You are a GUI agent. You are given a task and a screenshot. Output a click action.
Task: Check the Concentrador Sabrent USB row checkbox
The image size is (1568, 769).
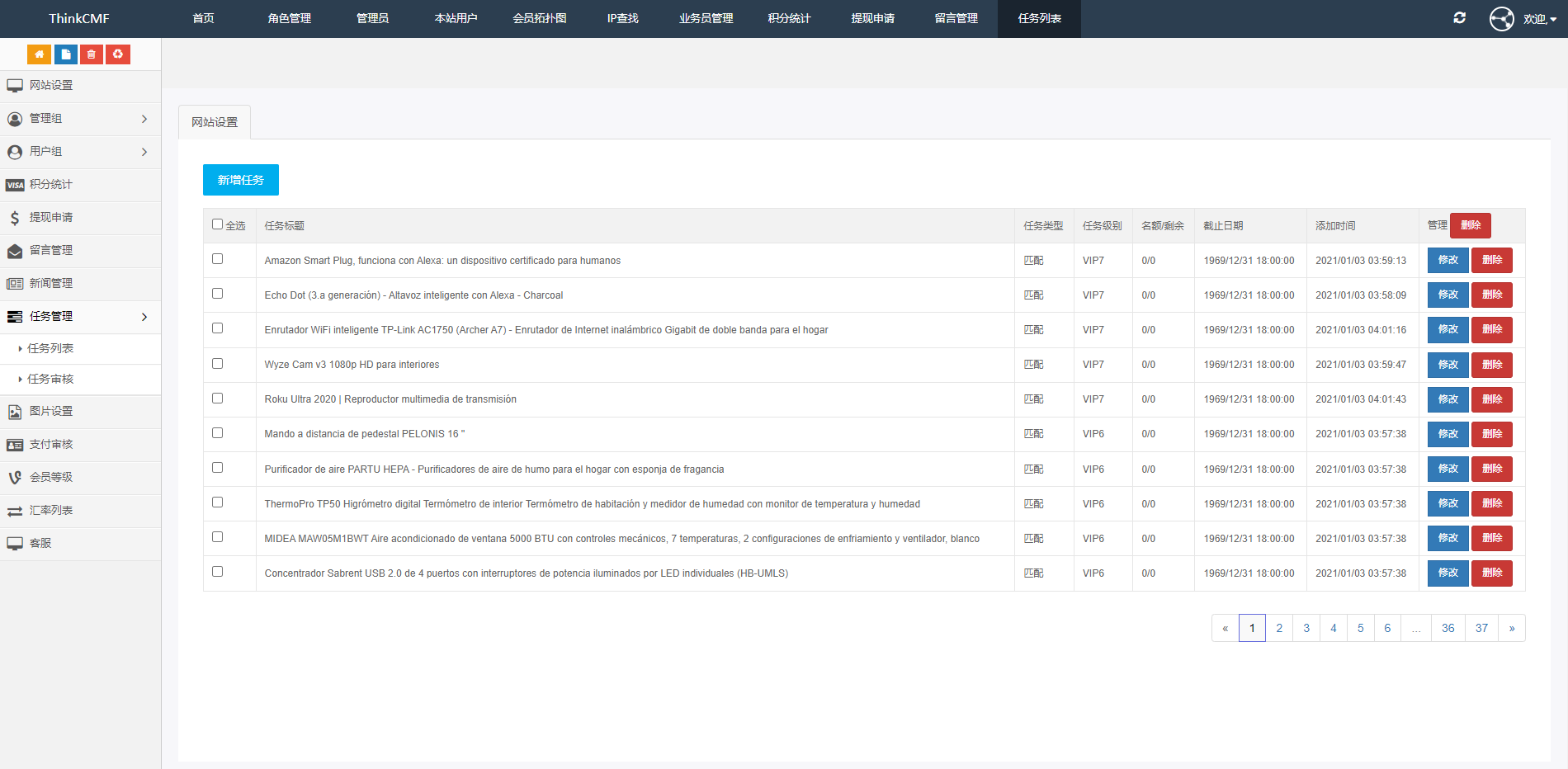click(217, 572)
